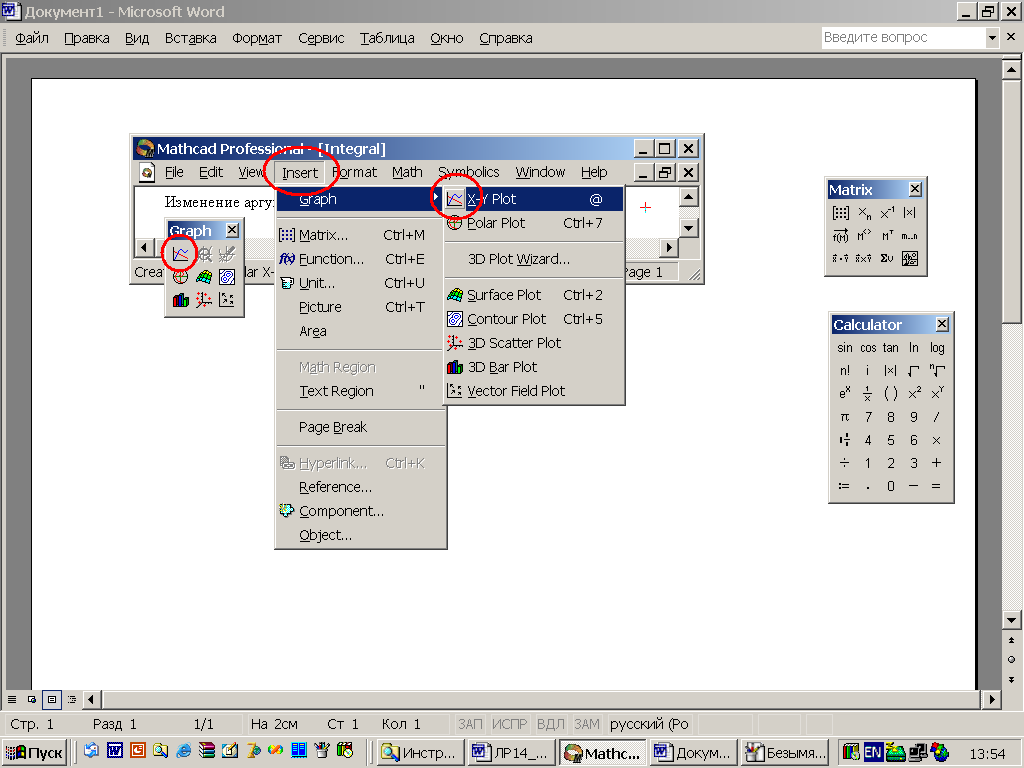The image size is (1024, 768).
Task: Click Insert in Mathcad menu bar
Action: (x=300, y=172)
